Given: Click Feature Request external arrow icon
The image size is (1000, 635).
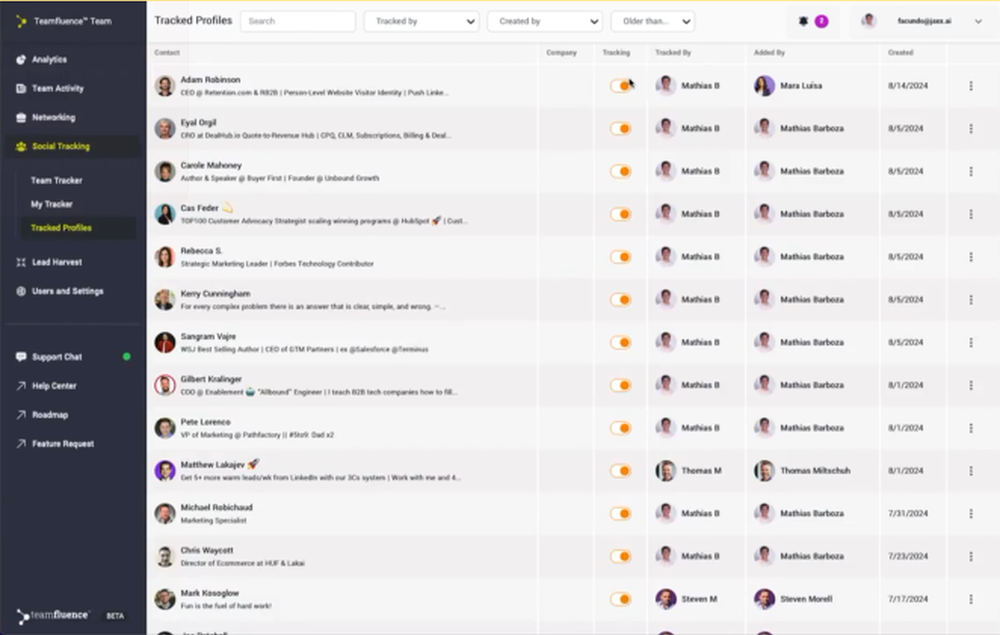Looking at the screenshot, I should click(x=21, y=443).
